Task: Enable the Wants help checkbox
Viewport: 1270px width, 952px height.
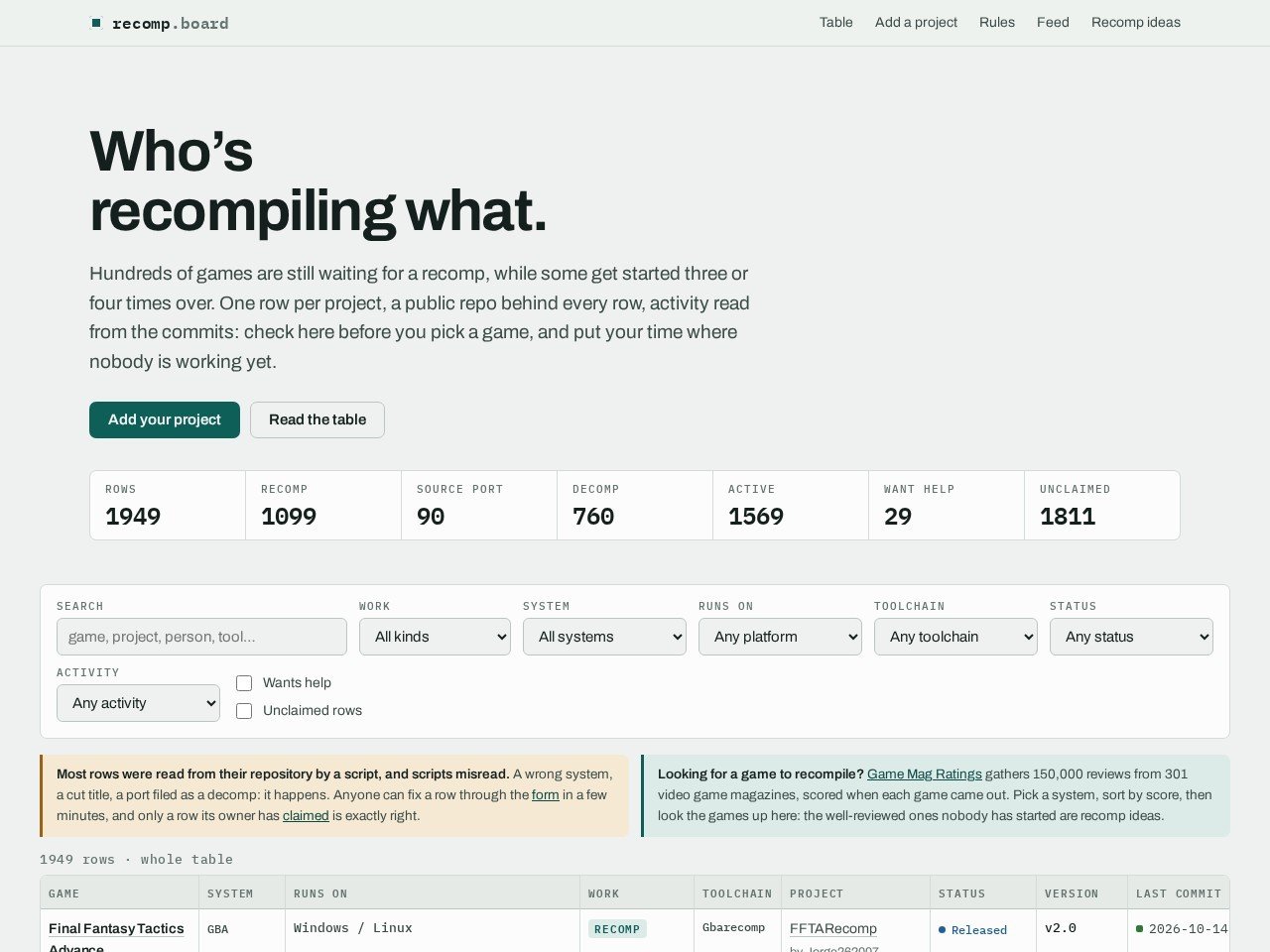Action: click(244, 683)
